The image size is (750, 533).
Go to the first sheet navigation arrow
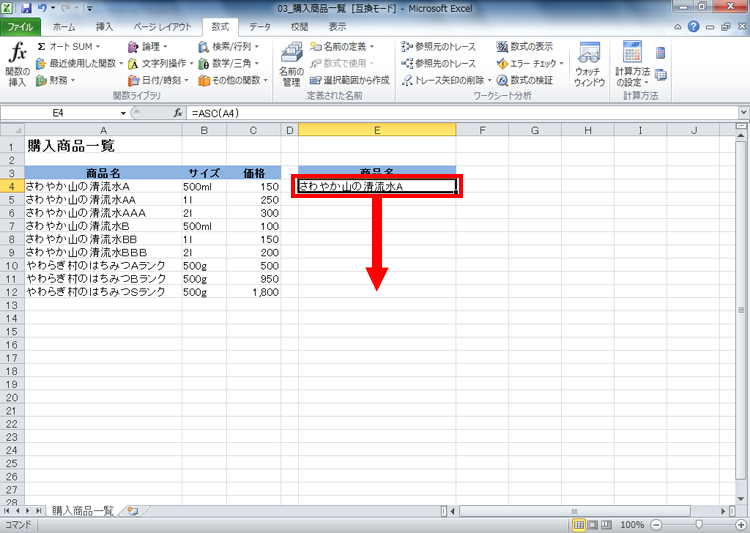tap(7, 511)
